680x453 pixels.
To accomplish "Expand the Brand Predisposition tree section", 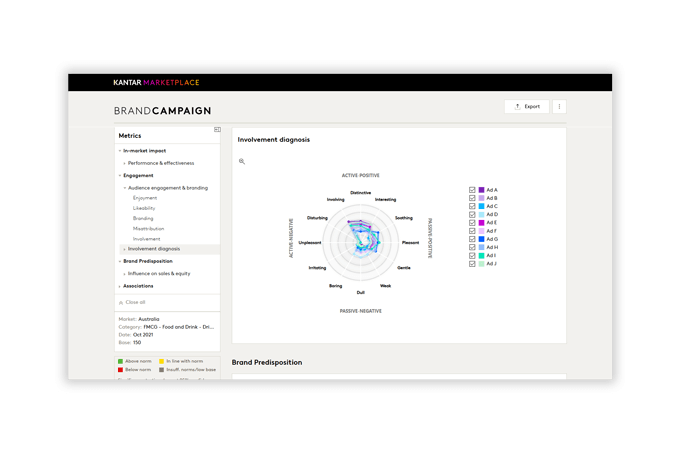I will 119,261.
